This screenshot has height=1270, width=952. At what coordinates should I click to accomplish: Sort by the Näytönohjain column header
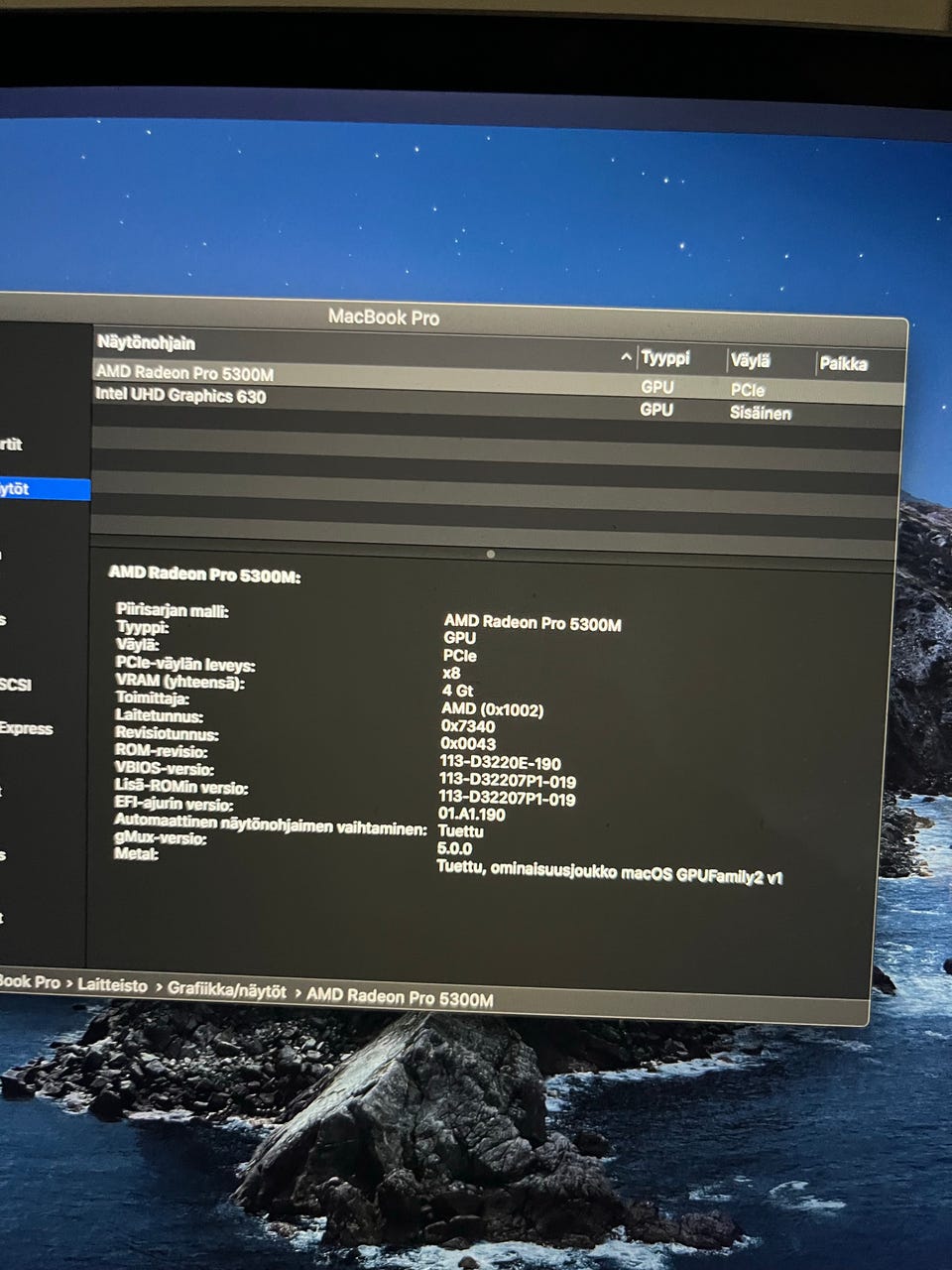pyautogui.click(x=146, y=342)
